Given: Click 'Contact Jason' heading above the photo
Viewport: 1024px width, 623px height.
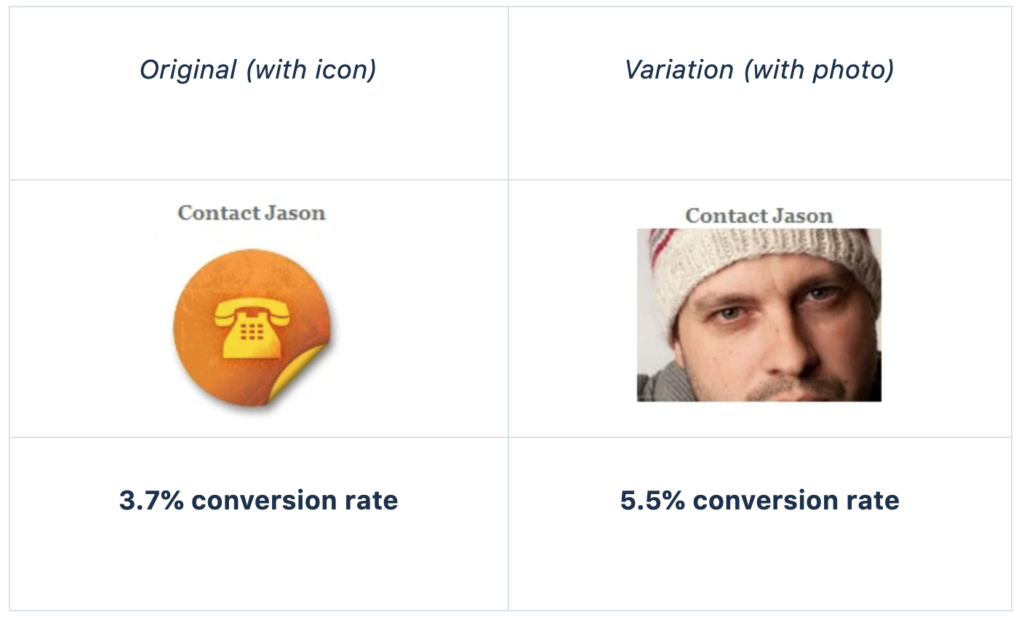Looking at the screenshot, I should (759, 216).
